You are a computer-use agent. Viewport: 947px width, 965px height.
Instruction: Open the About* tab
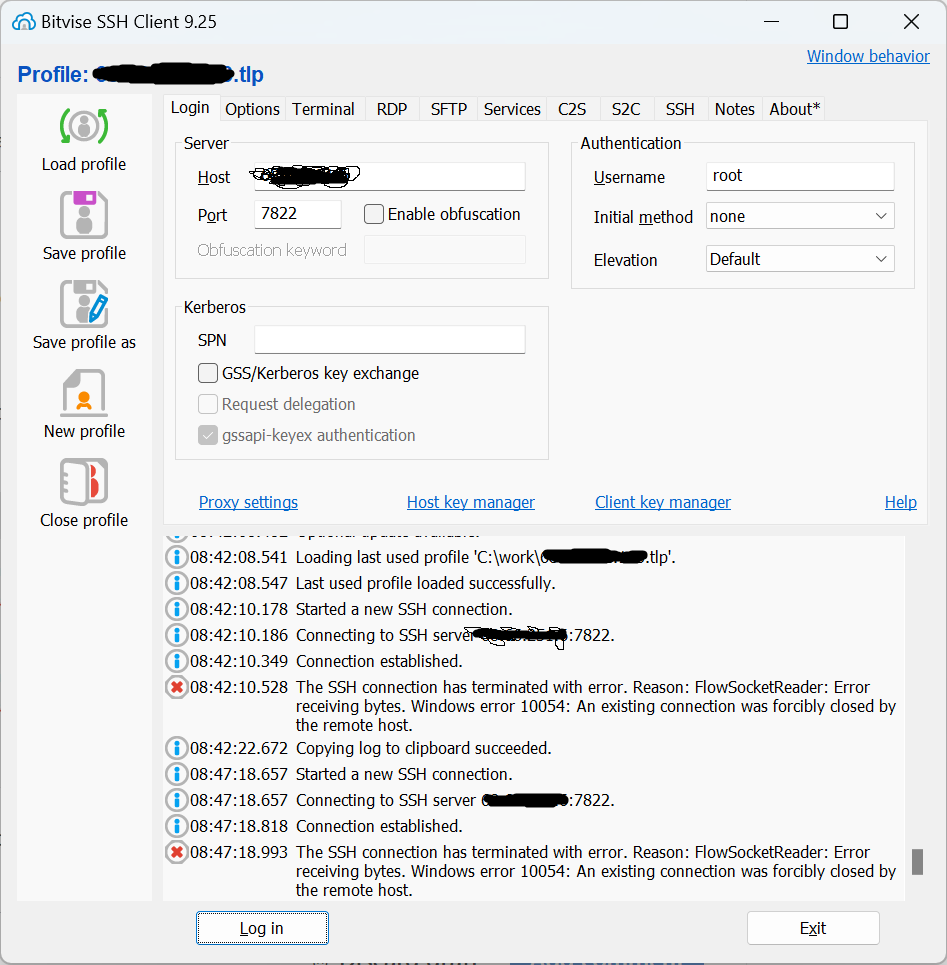[794, 109]
